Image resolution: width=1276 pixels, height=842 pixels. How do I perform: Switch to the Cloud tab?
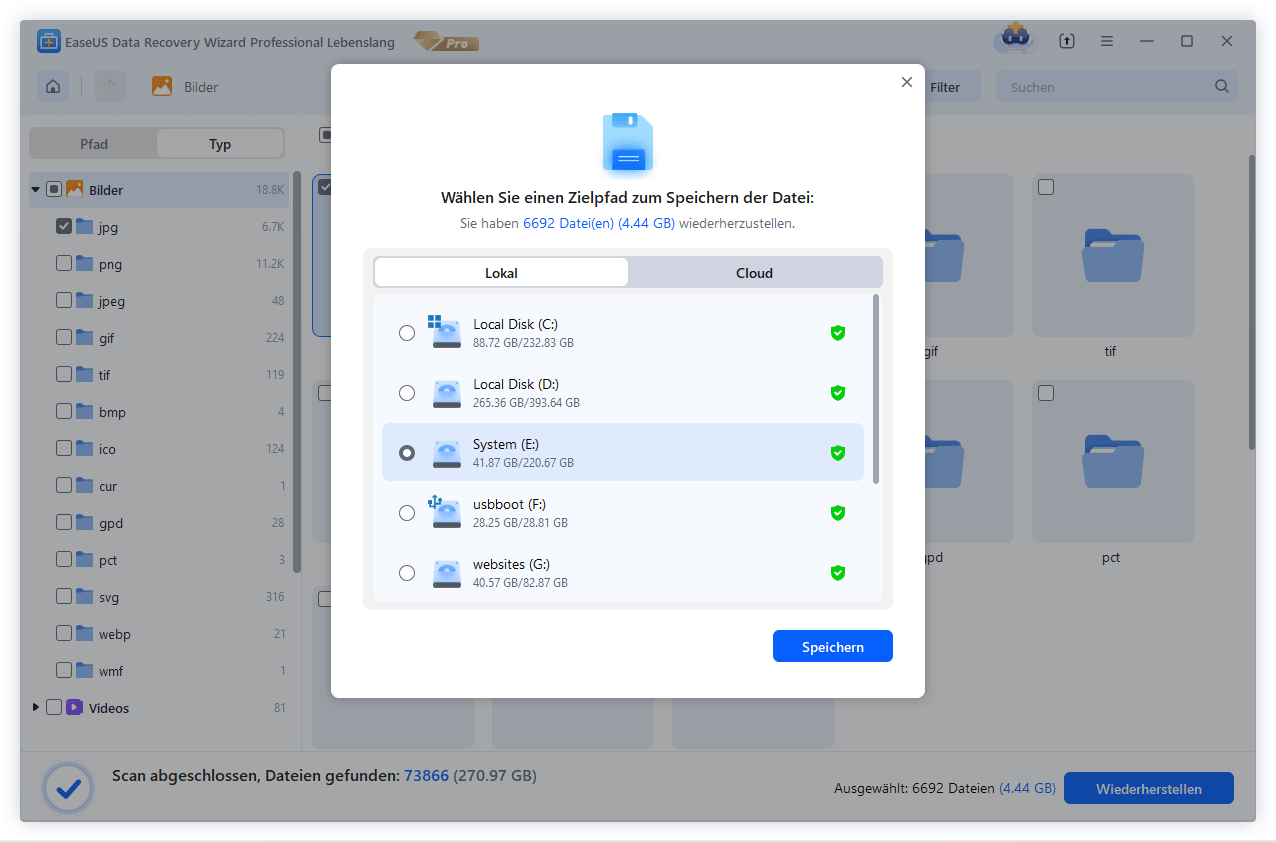754,272
